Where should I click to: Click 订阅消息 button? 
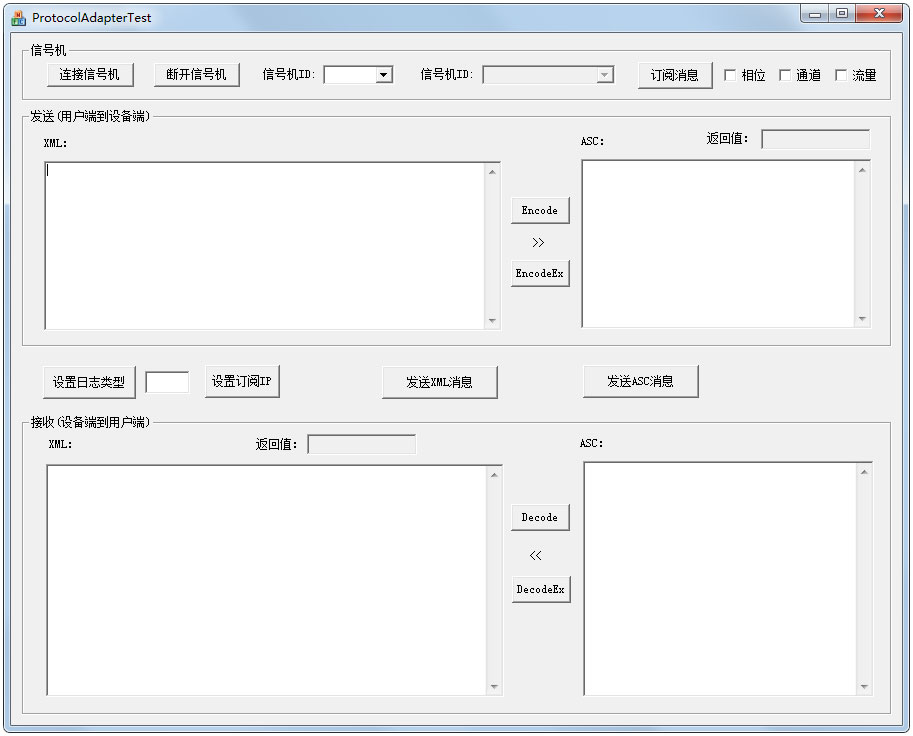(x=674, y=75)
